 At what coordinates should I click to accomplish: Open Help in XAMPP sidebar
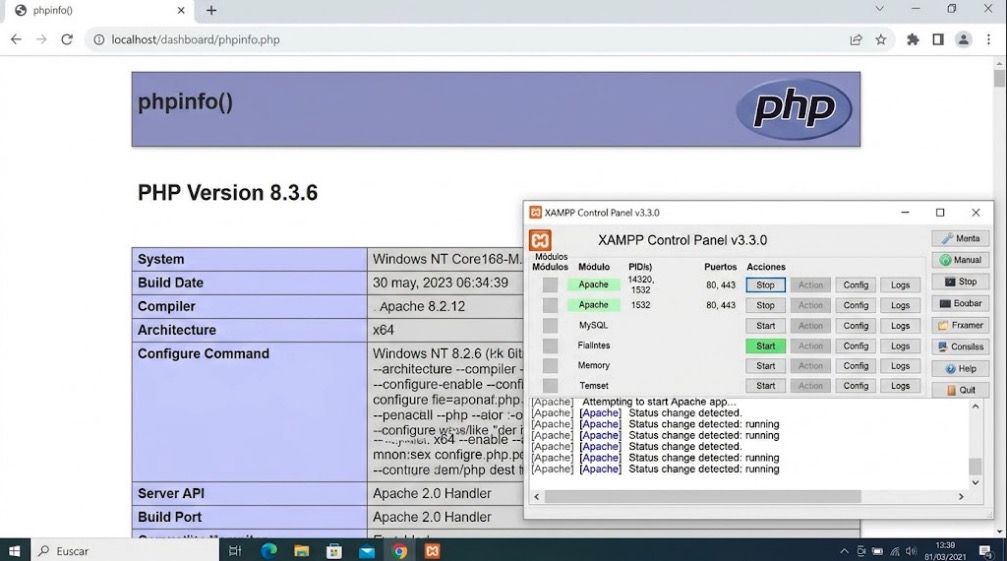[960, 368]
